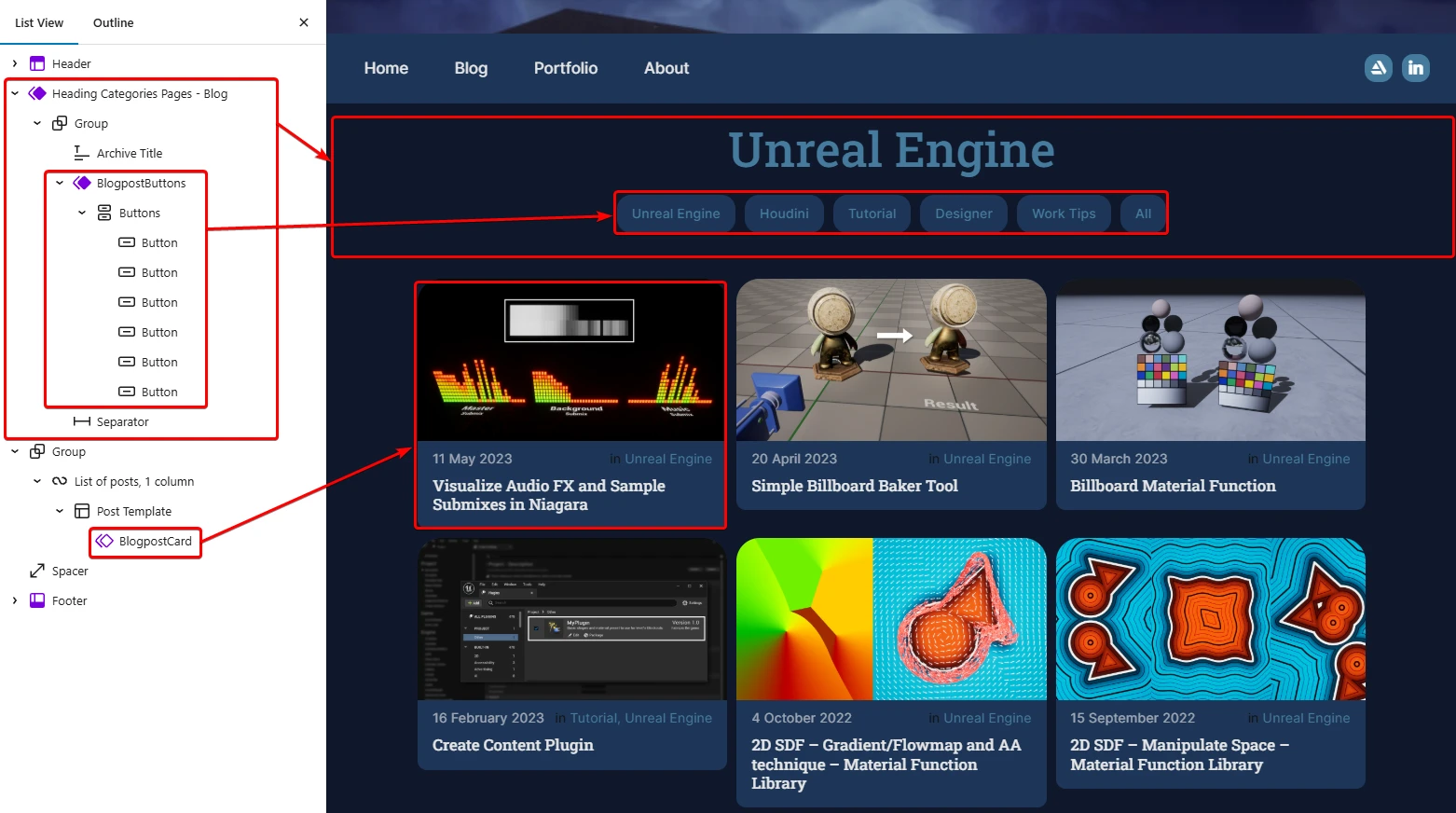Switch to the Outline tab
Screen dimensions: 1456x813
(x=114, y=22)
